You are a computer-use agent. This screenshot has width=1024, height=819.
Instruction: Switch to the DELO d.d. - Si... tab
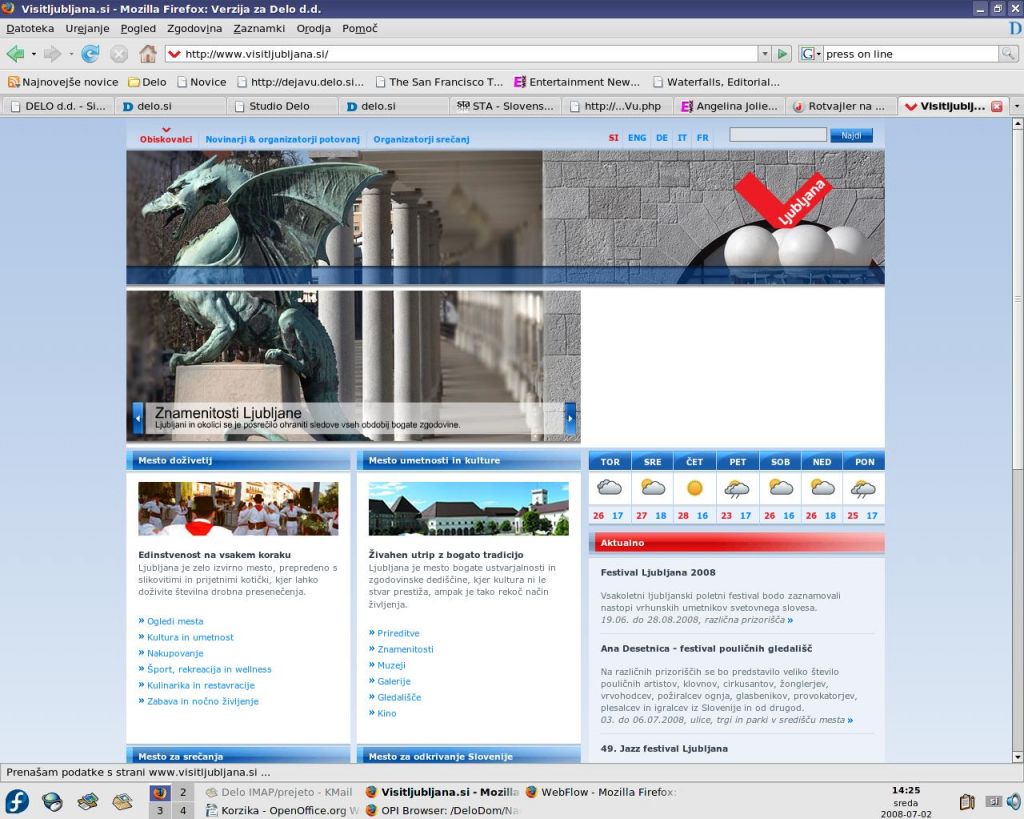point(58,106)
